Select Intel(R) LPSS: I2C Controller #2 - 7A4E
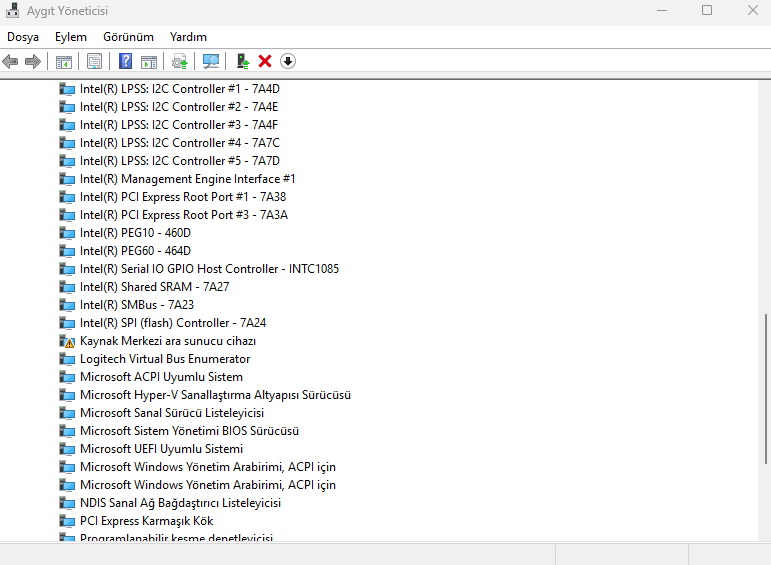Image resolution: width=771 pixels, height=565 pixels. [x=179, y=107]
